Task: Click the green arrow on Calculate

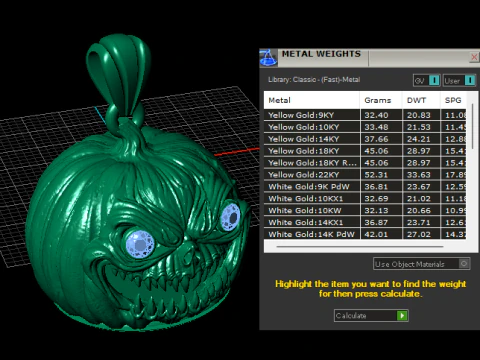Action: tap(402, 315)
